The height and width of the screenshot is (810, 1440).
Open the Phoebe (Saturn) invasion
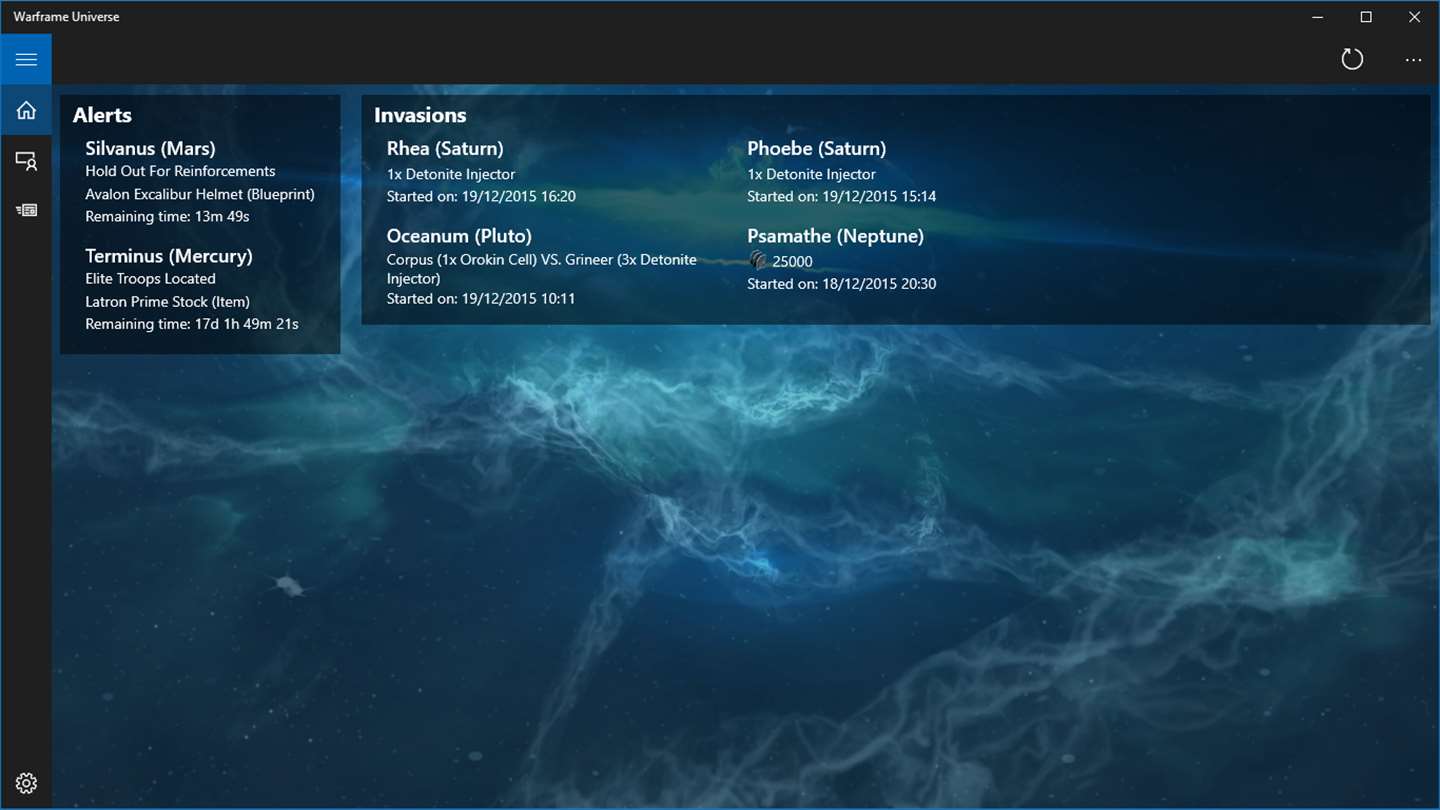point(817,149)
